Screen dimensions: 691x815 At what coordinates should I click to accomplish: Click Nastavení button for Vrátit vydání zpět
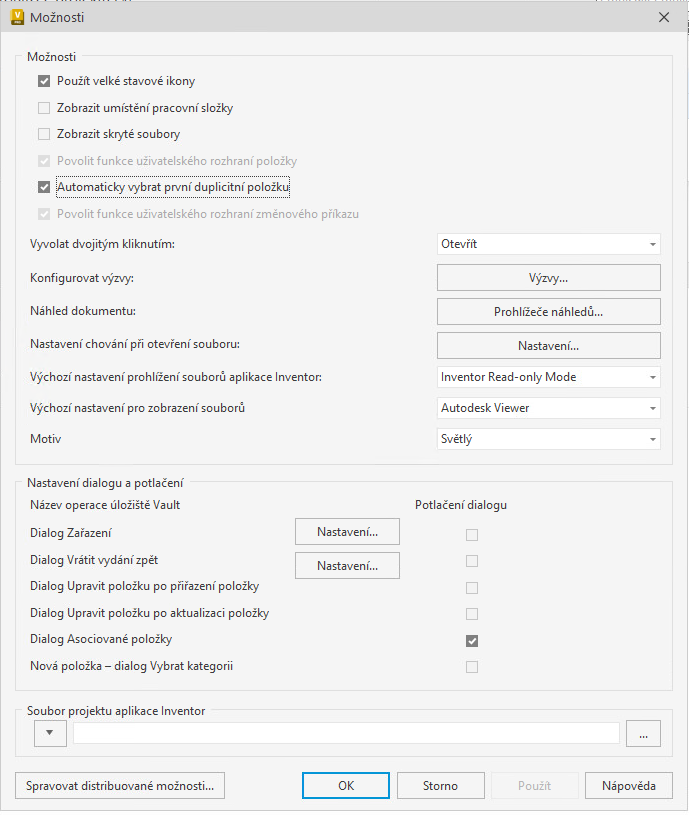point(347,566)
